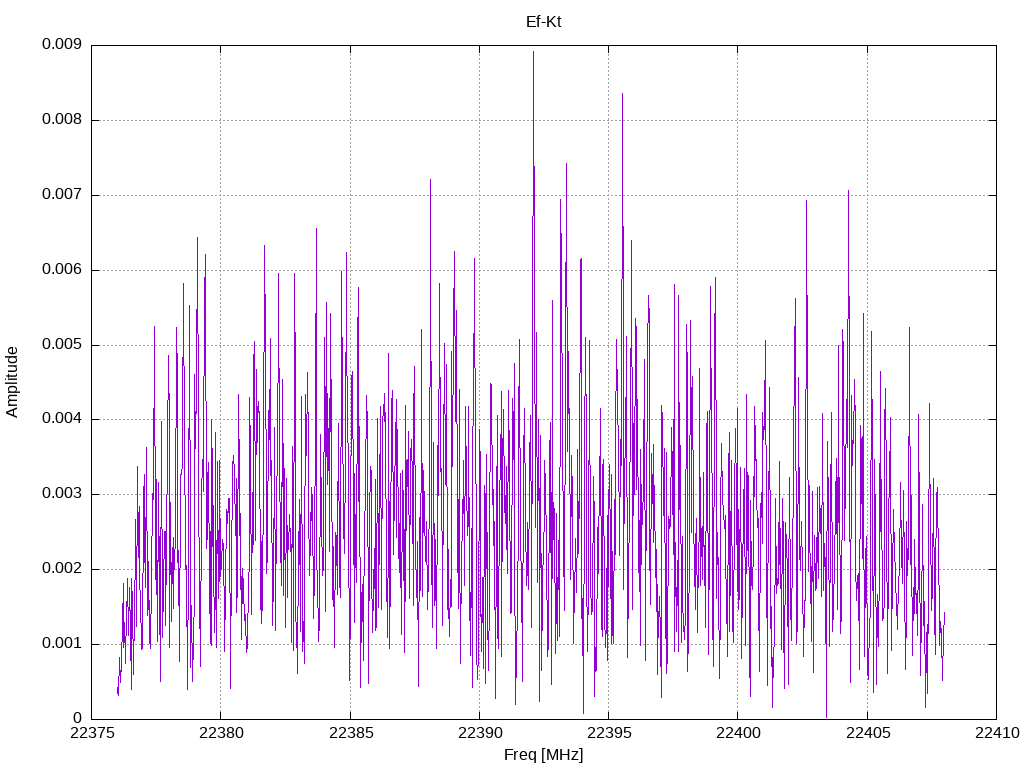
Task: Click y-axis tick label 0.002
Action: pos(62,569)
